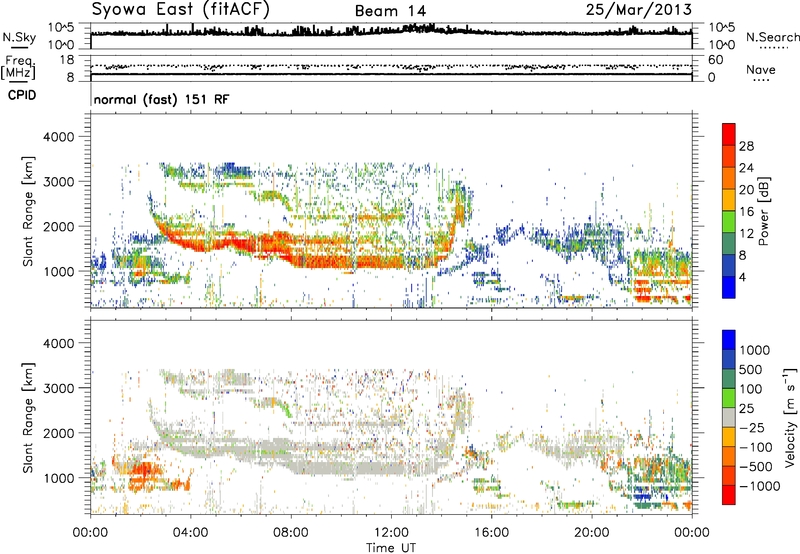This screenshot has height=554, width=800.
Task: Click the 'Nave' legend label
Action: point(761,69)
